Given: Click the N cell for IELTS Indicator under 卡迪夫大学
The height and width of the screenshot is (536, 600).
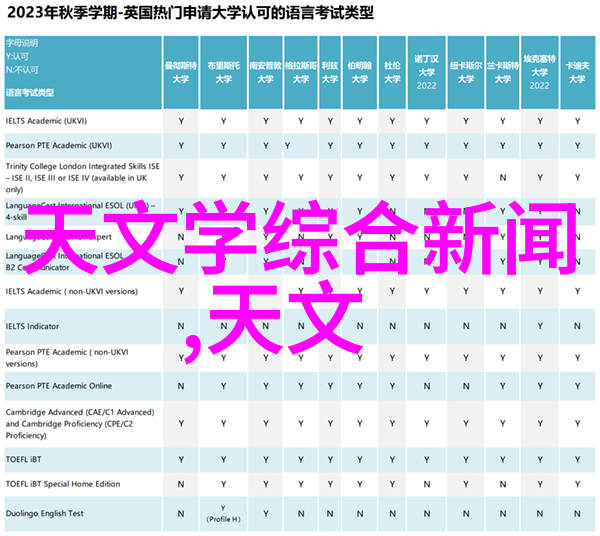Looking at the screenshot, I should point(577,326).
